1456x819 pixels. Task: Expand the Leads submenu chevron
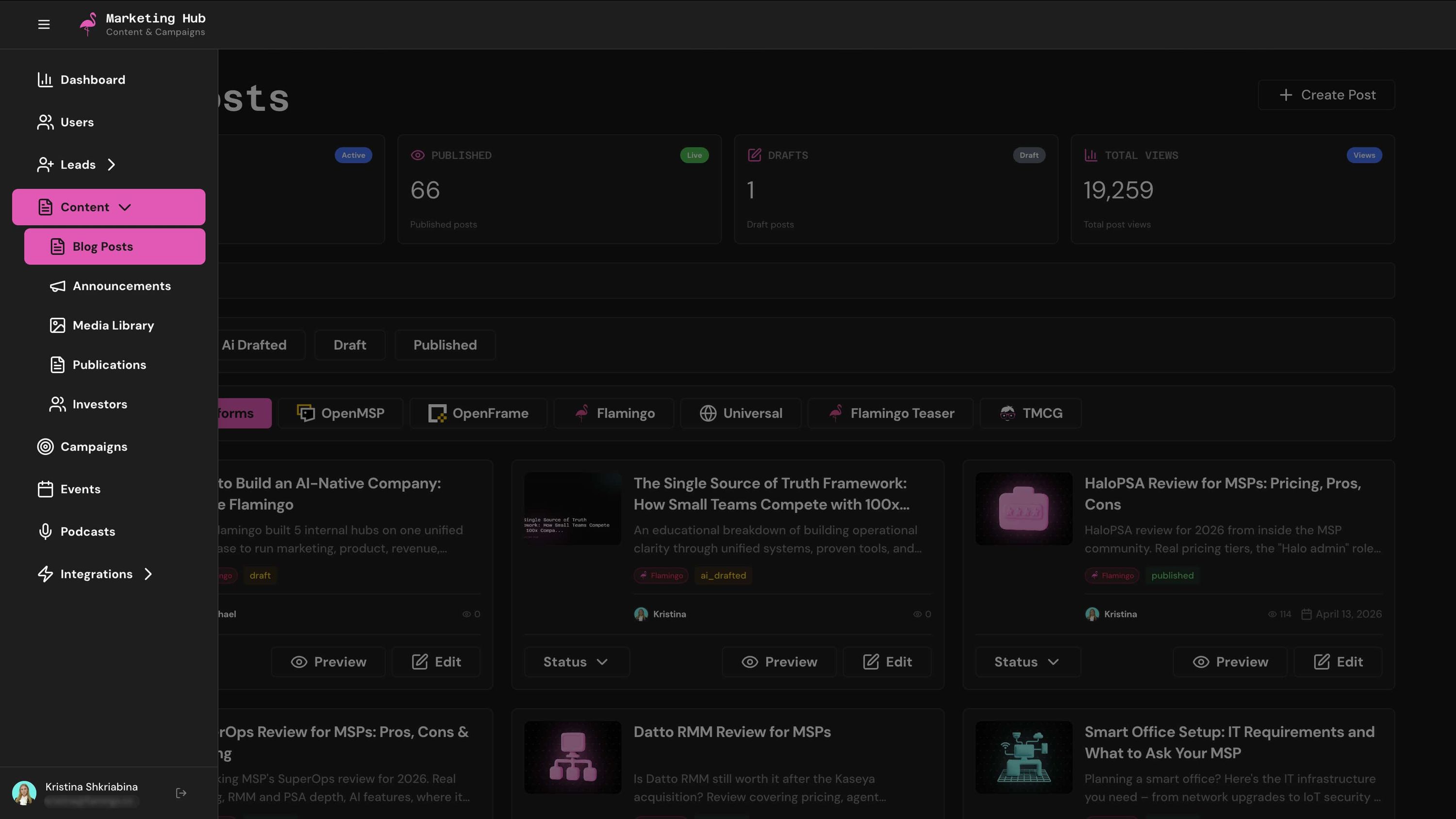pyautogui.click(x=111, y=164)
